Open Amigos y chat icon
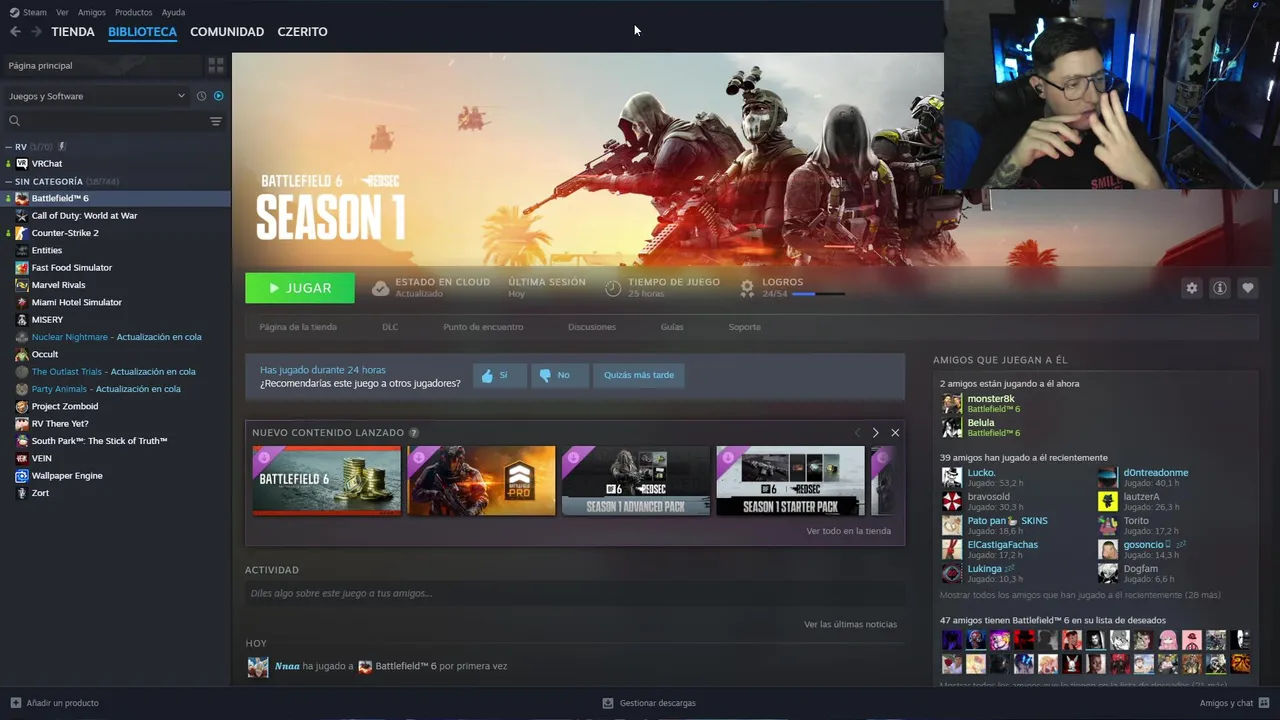The image size is (1280, 720). tap(1264, 703)
